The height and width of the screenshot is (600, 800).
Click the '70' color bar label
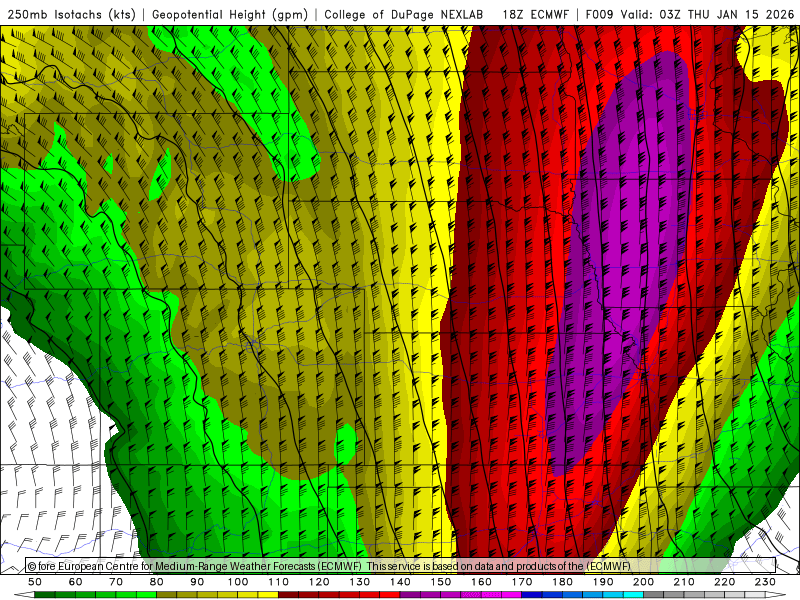click(116, 582)
